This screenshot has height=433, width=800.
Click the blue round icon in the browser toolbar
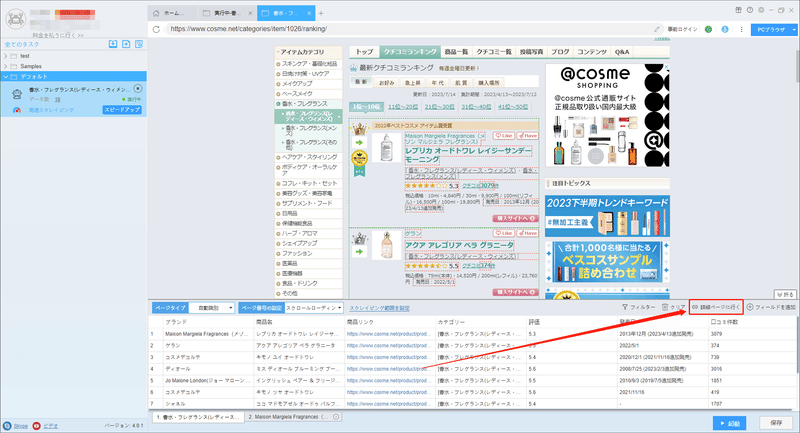tap(725, 29)
